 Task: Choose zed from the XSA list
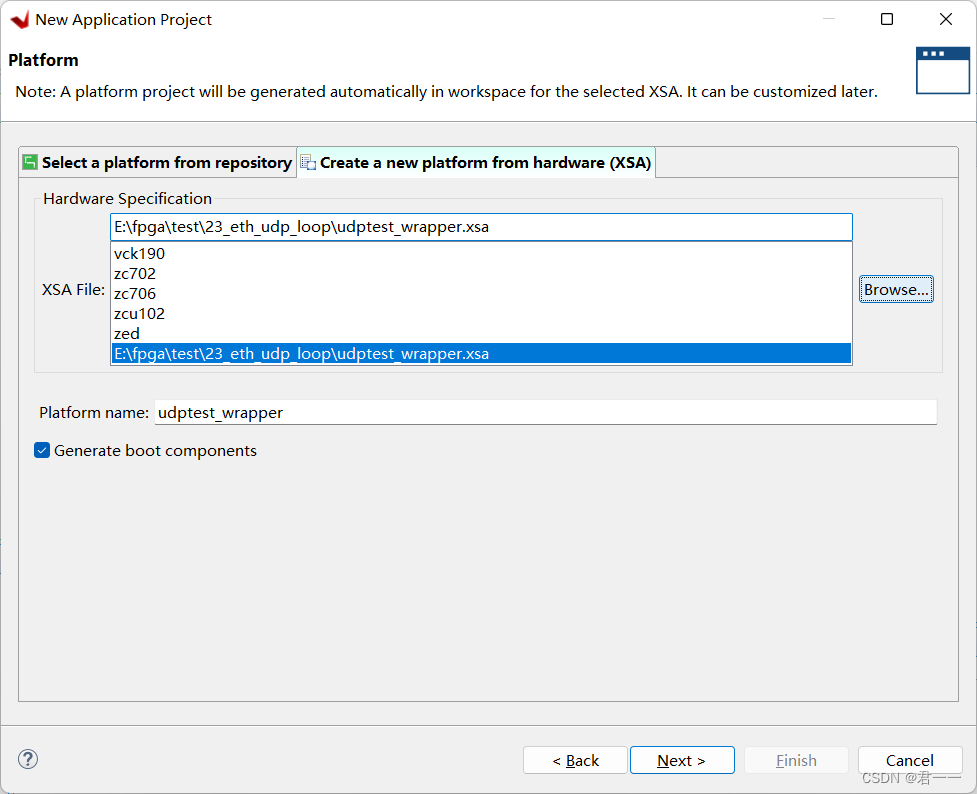pos(481,333)
